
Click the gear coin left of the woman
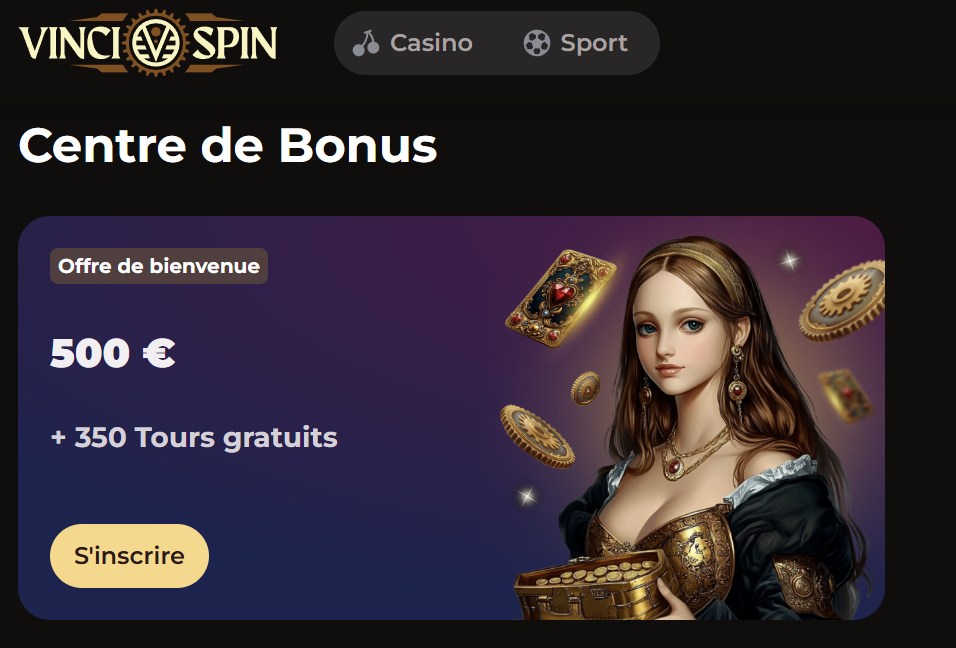[537, 436]
